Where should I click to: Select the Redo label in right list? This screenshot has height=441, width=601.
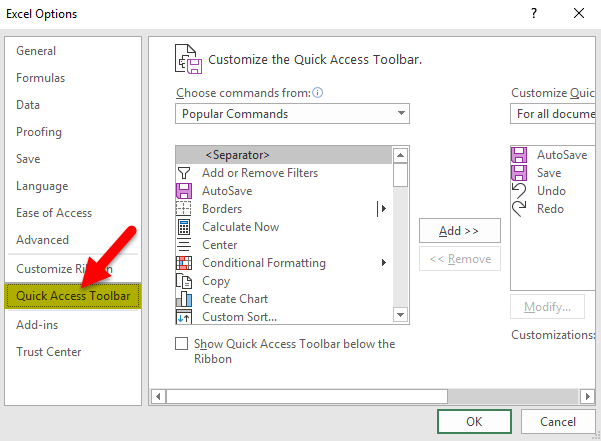coord(550,209)
